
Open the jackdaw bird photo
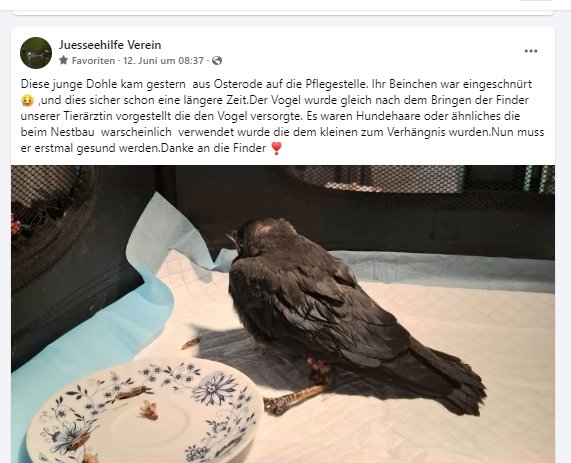point(283,314)
